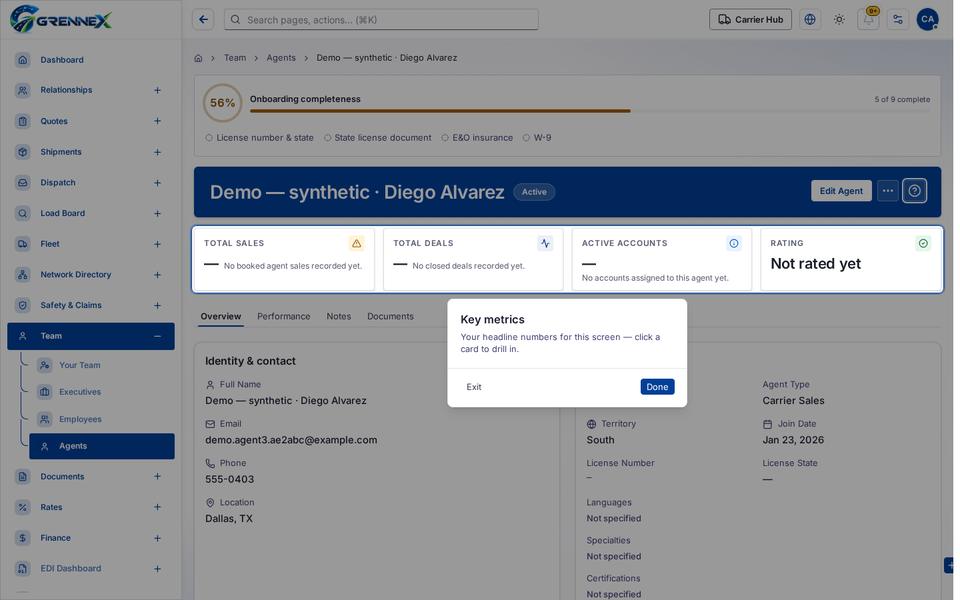This screenshot has height=600, width=960.
Task: Click the Total Sales warning icon
Action: [356, 244]
